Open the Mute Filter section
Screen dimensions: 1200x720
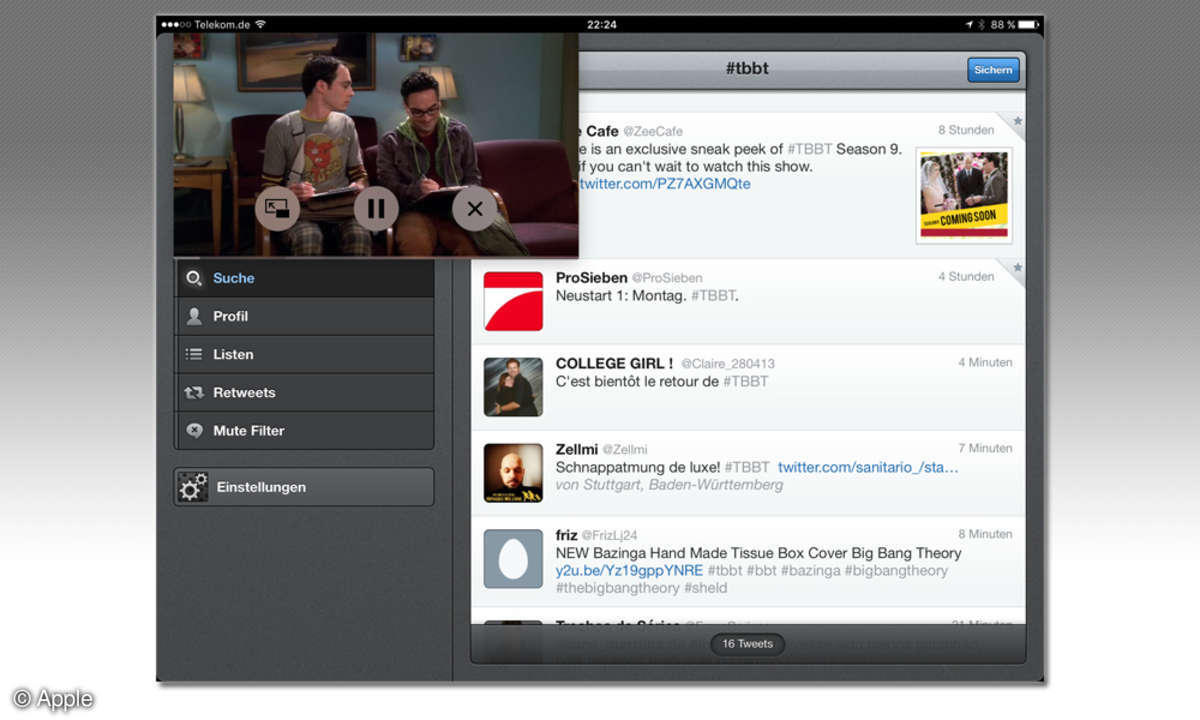pos(304,430)
